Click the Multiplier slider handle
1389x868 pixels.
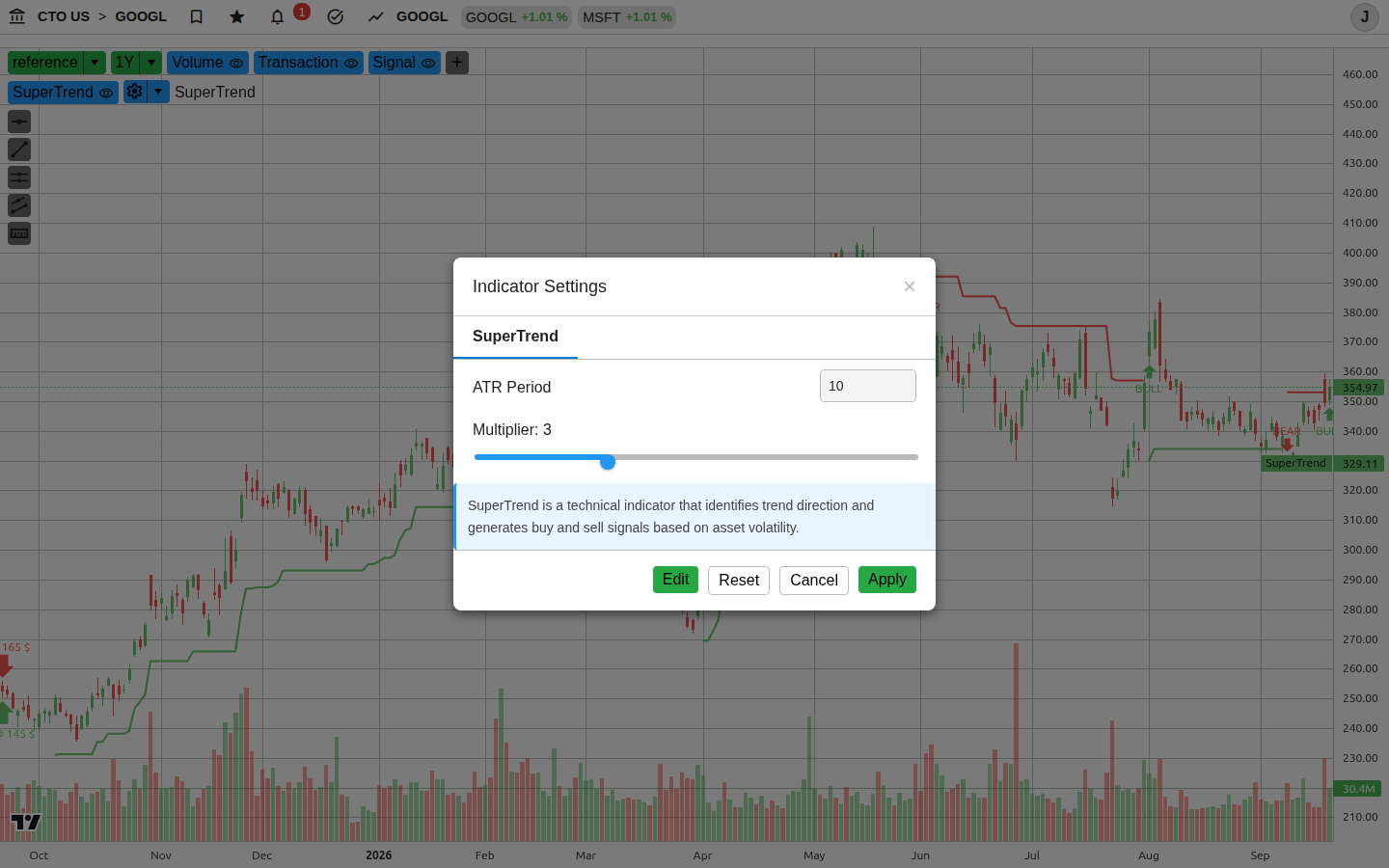pyautogui.click(x=608, y=462)
